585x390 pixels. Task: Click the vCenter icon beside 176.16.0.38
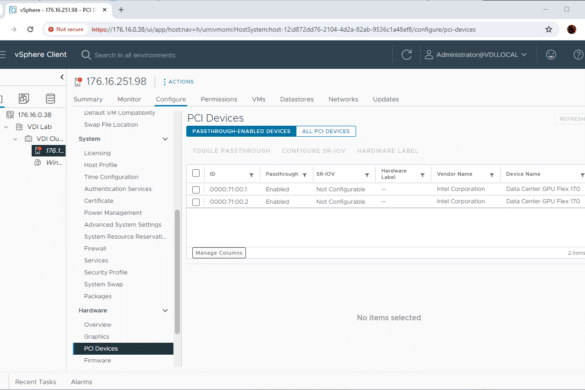tap(10, 115)
